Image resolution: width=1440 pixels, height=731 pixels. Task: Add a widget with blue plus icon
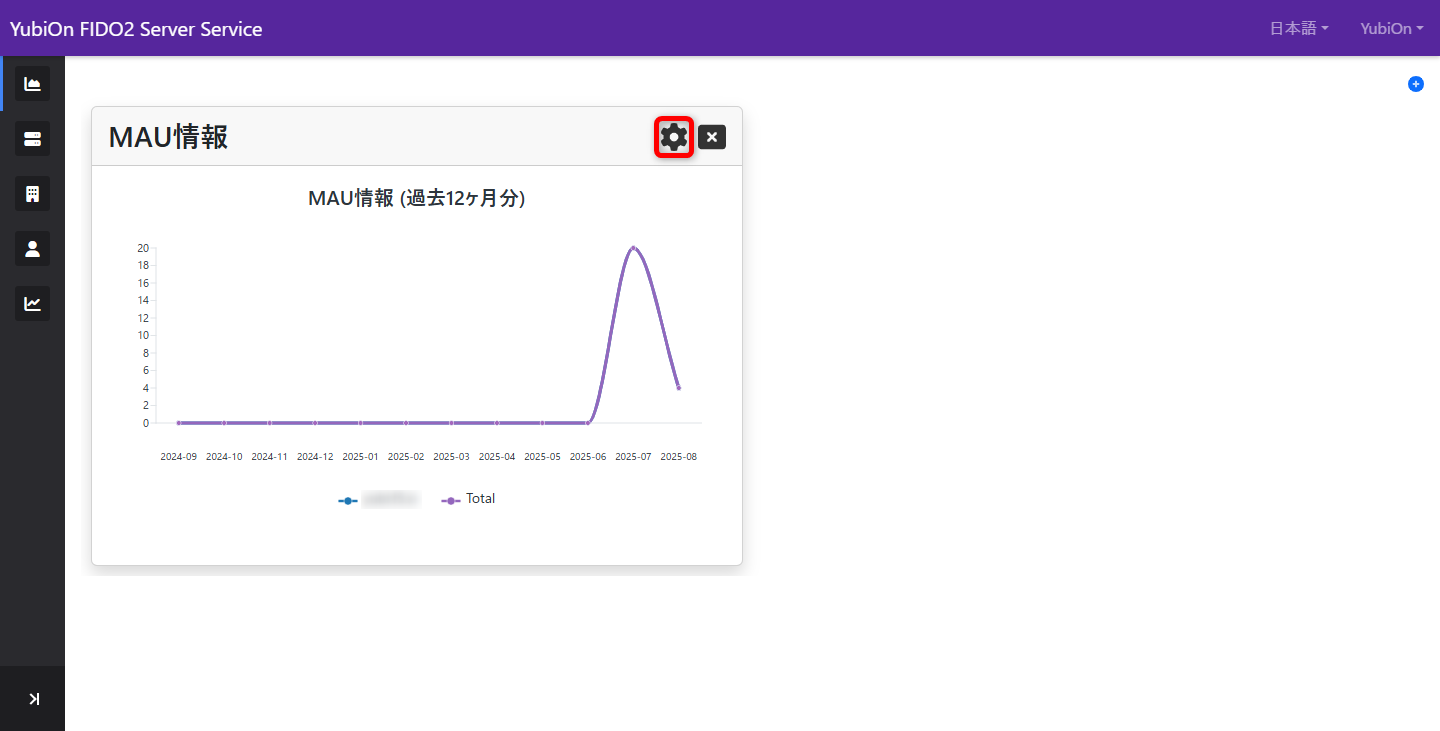click(1415, 84)
